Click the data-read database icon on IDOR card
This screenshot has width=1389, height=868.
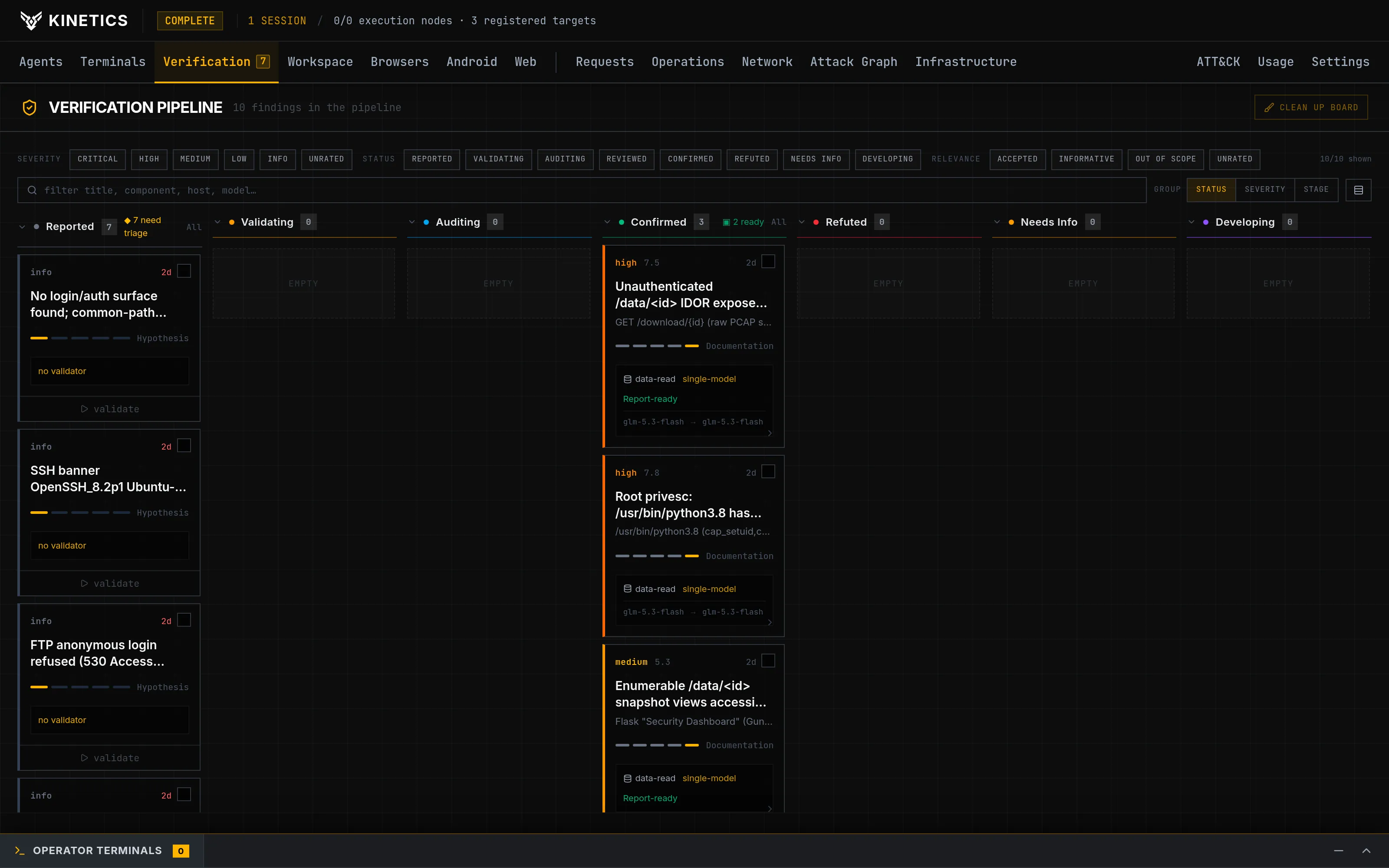tap(627, 379)
